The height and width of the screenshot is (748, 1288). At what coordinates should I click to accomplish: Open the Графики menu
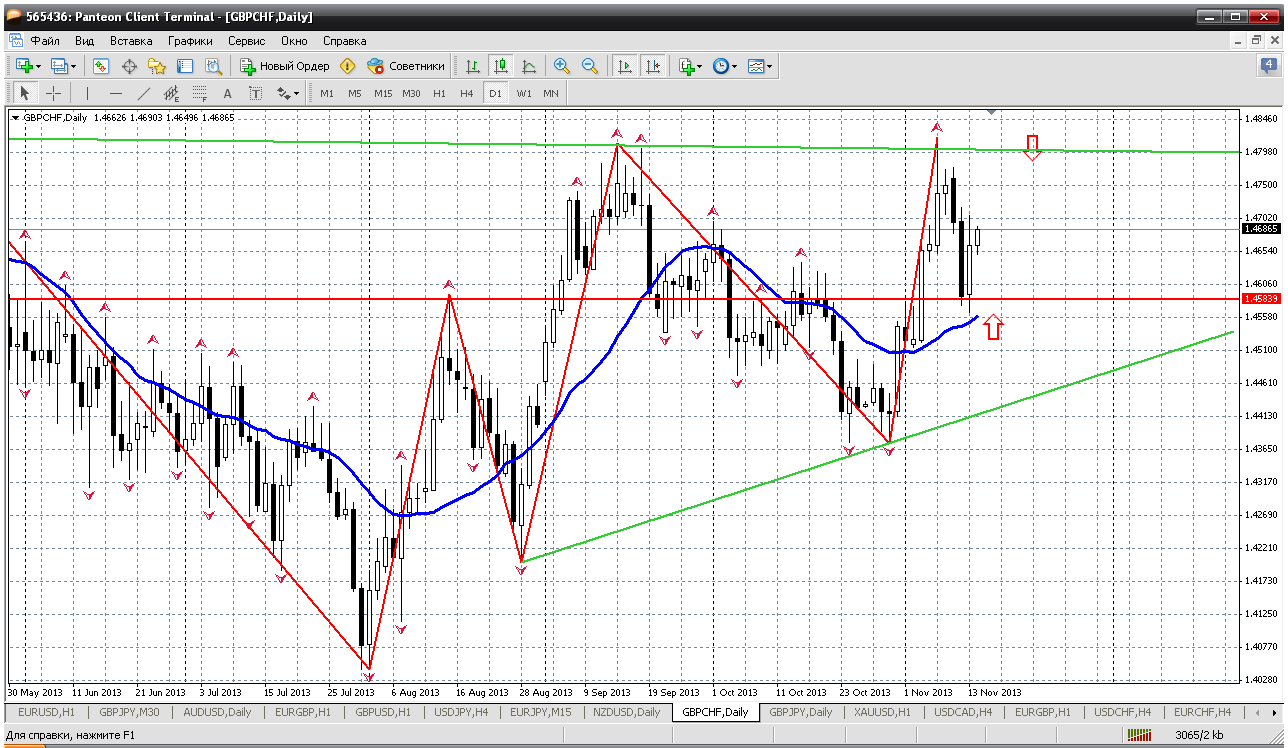pyautogui.click(x=190, y=41)
